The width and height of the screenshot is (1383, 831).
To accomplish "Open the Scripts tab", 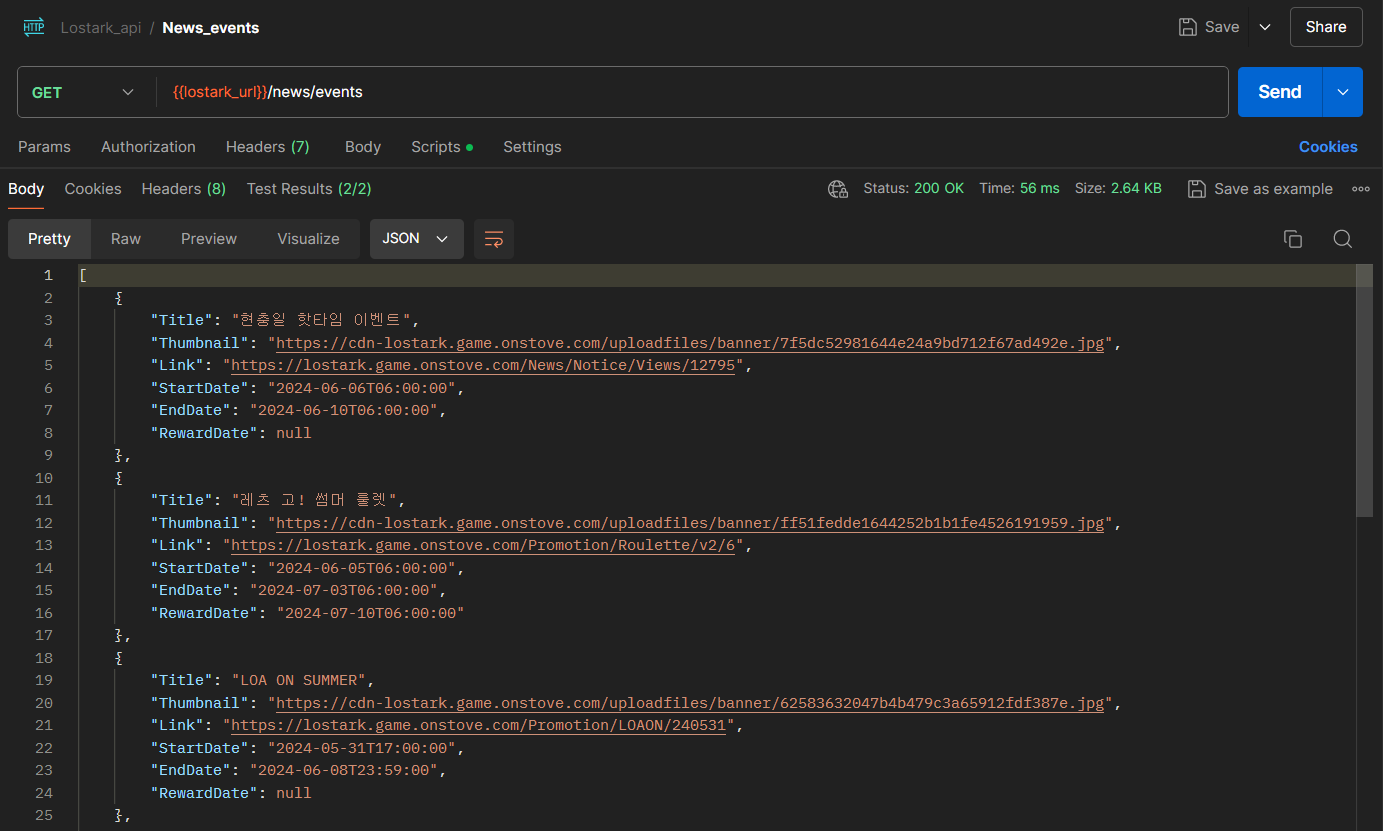I will click(x=442, y=147).
